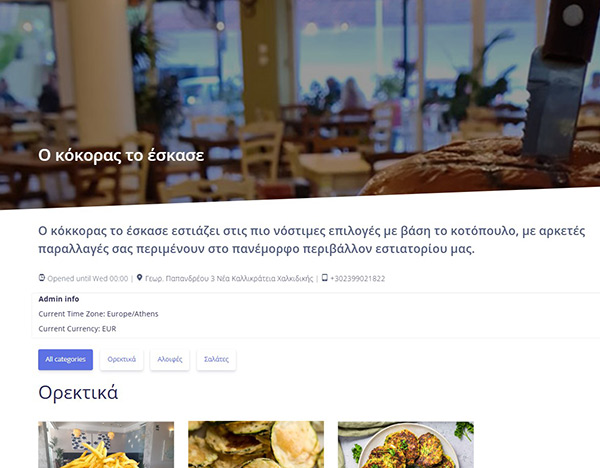Open the zucchini fritters dish thumbnail
This screenshot has height=468, width=600.
[406, 445]
